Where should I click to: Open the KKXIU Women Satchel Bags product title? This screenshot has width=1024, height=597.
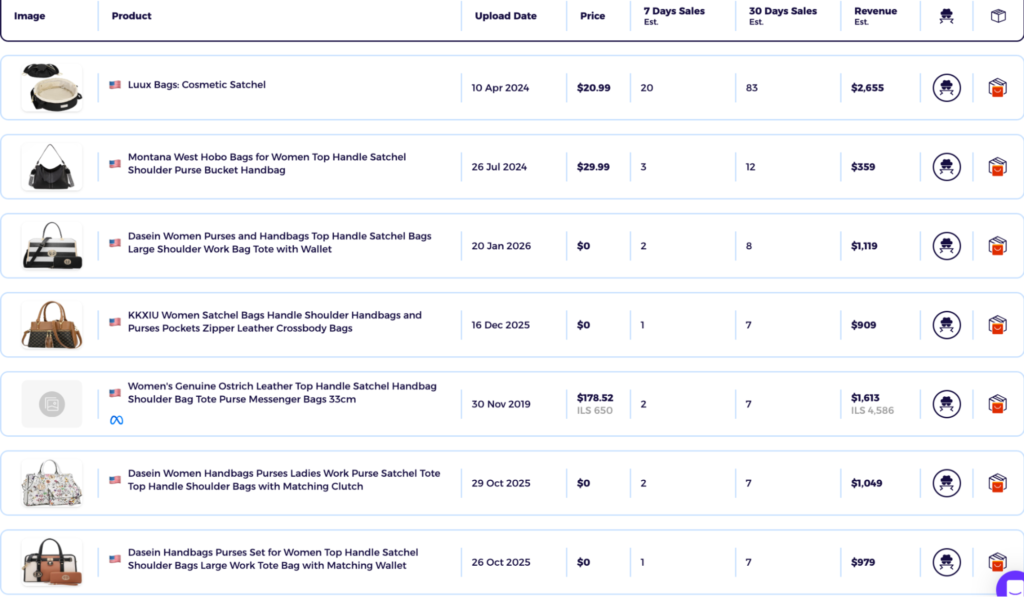click(274, 321)
